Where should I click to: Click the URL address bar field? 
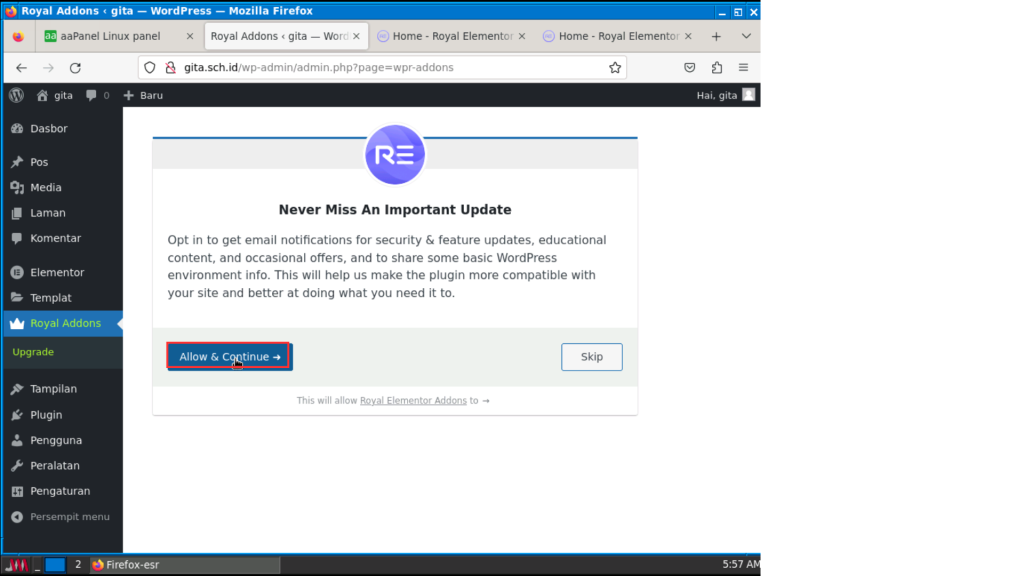[x=380, y=68]
